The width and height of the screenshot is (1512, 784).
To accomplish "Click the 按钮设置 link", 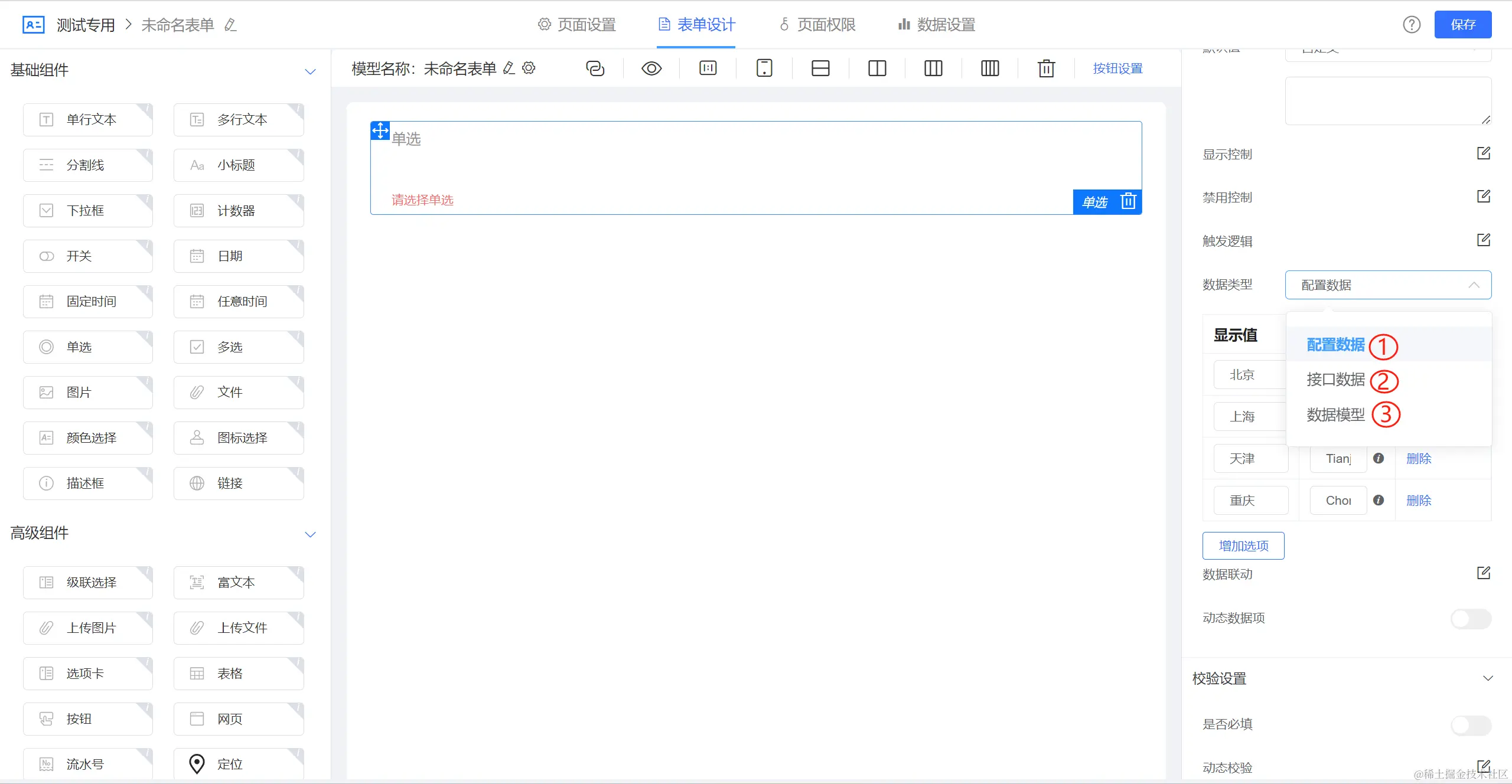I will pos(1117,68).
